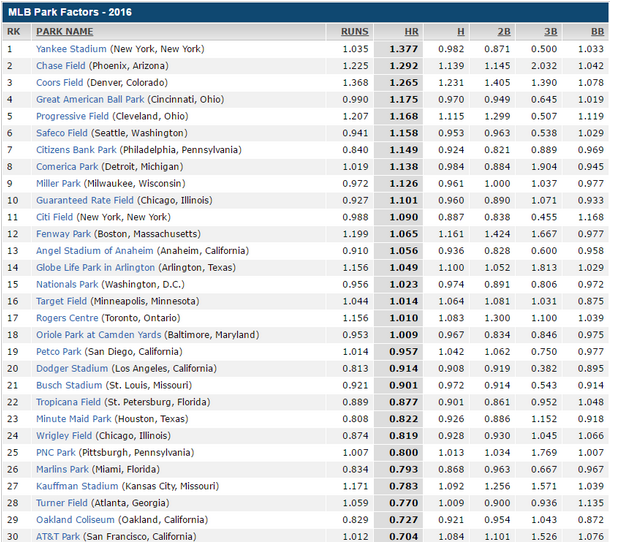The width and height of the screenshot is (640, 545).
Task: Sort table by 3B column header
Action: coord(551,32)
